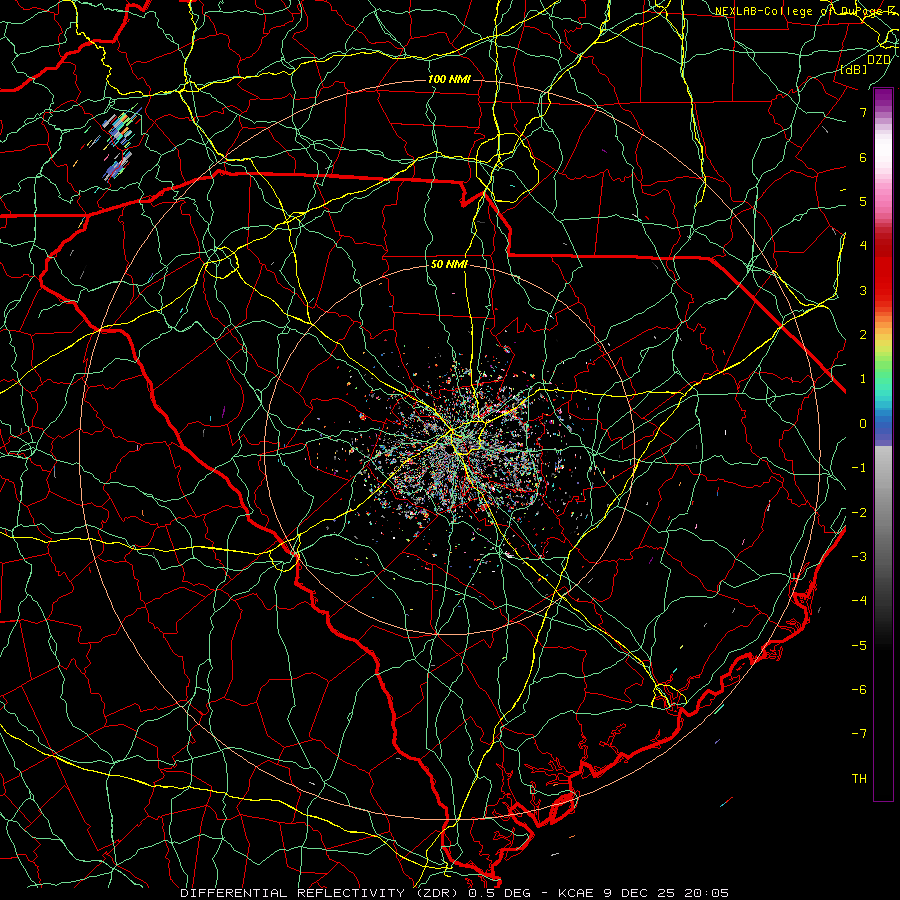The image size is (900, 900).
Task: Select the 4 value on the dB scale
Action: coord(863,246)
